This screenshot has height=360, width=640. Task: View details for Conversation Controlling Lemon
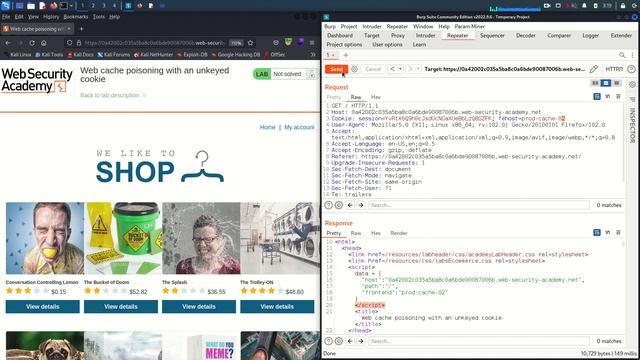point(42,307)
